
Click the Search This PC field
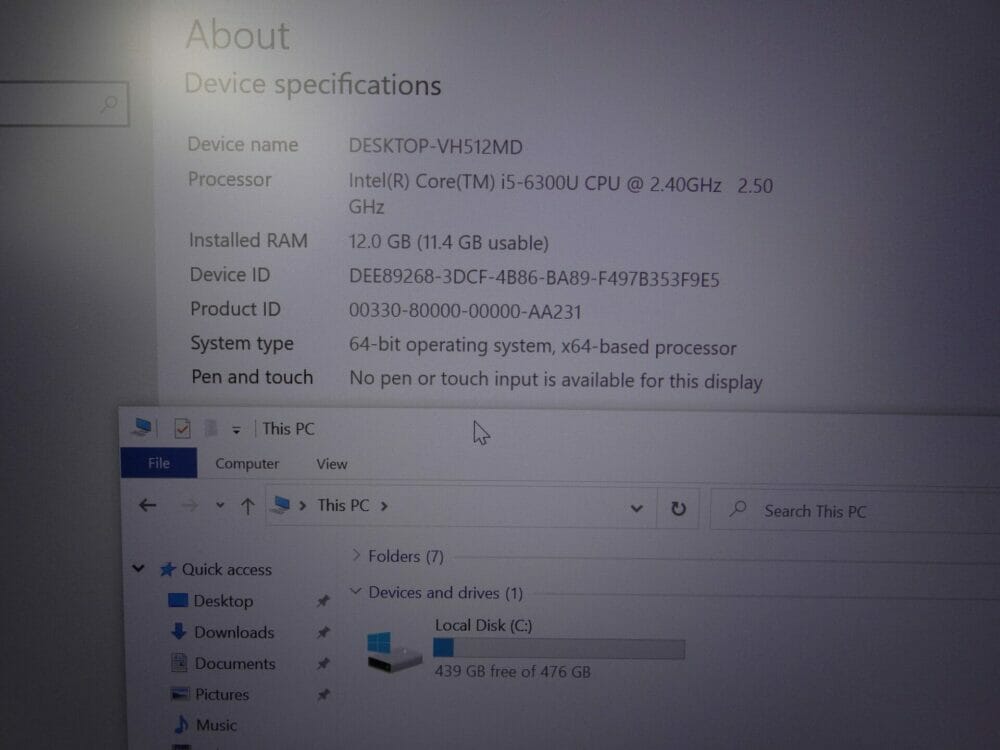[855, 510]
